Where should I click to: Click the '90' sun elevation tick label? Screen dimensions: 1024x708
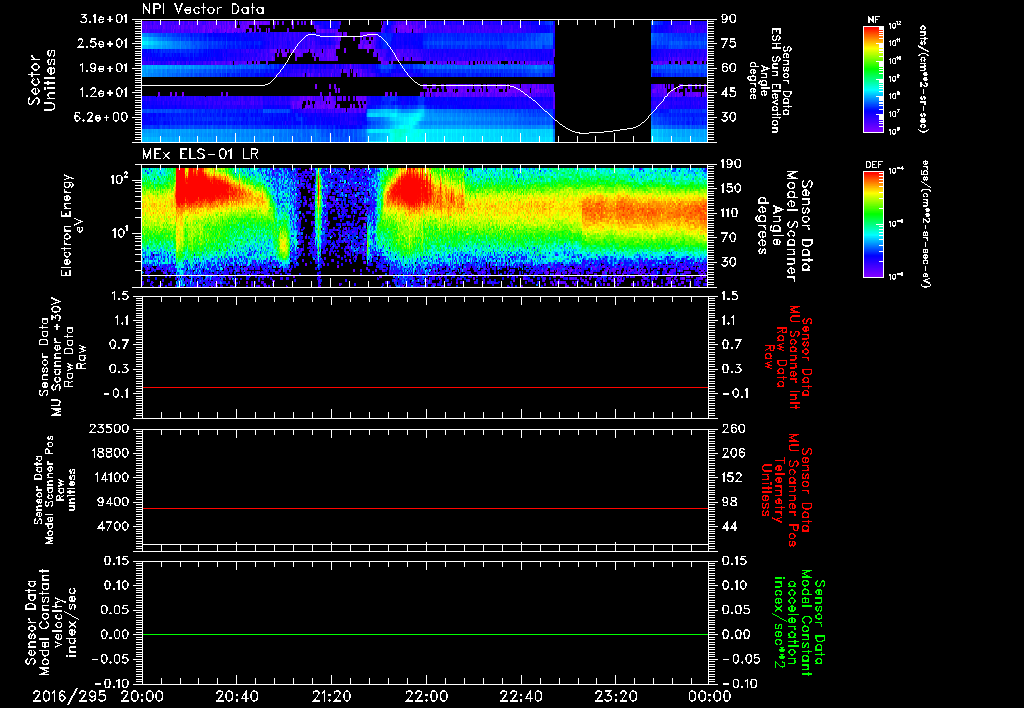coord(728,19)
